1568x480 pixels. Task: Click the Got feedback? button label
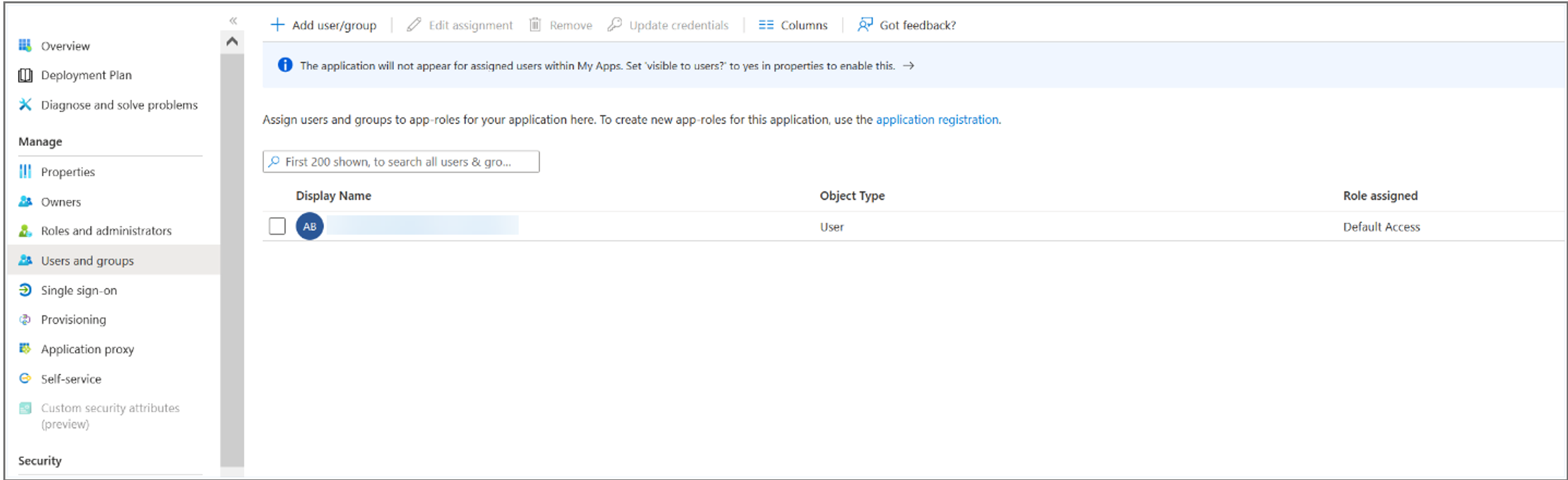[x=918, y=25]
